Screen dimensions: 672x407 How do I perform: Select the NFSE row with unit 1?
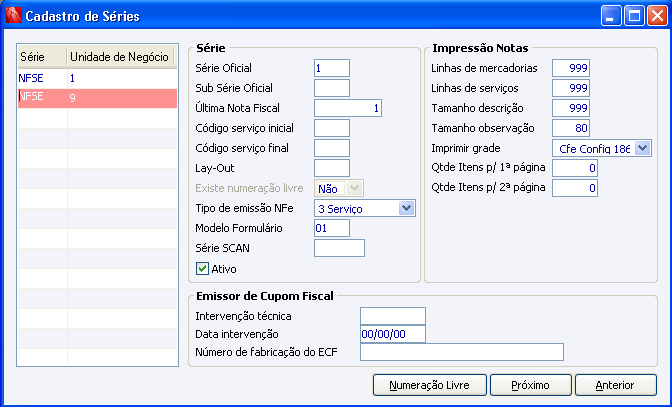pyautogui.click(x=97, y=78)
